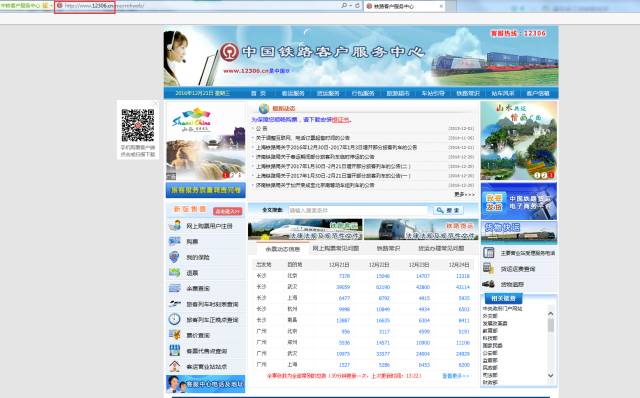Close the browser tab

click(x=441, y=6)
